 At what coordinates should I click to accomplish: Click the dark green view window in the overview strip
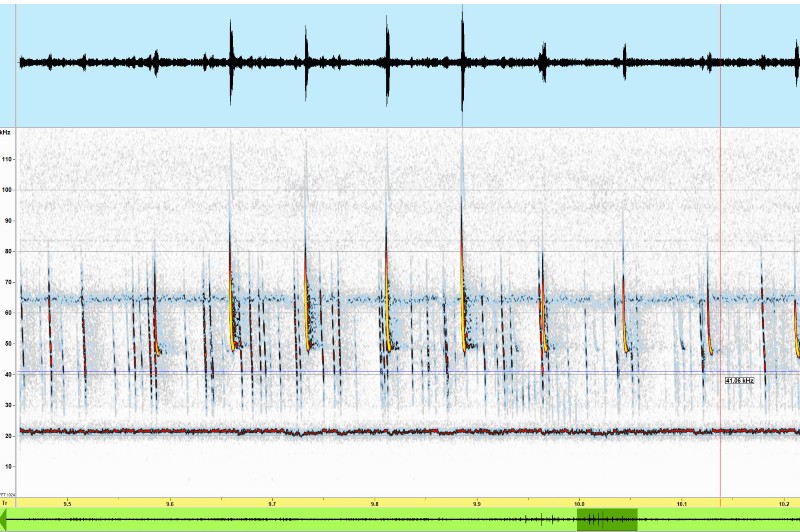click(x=606, y=520)
